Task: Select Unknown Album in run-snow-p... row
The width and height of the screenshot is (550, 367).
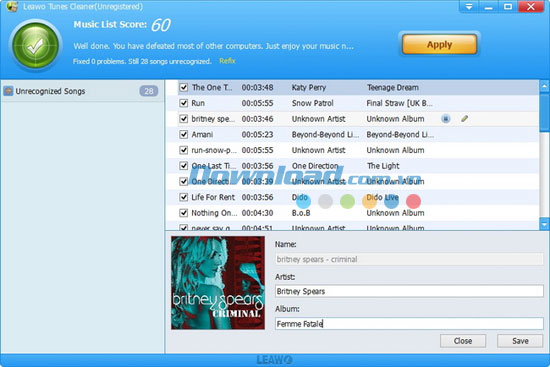Action: [x=395, y=150]
